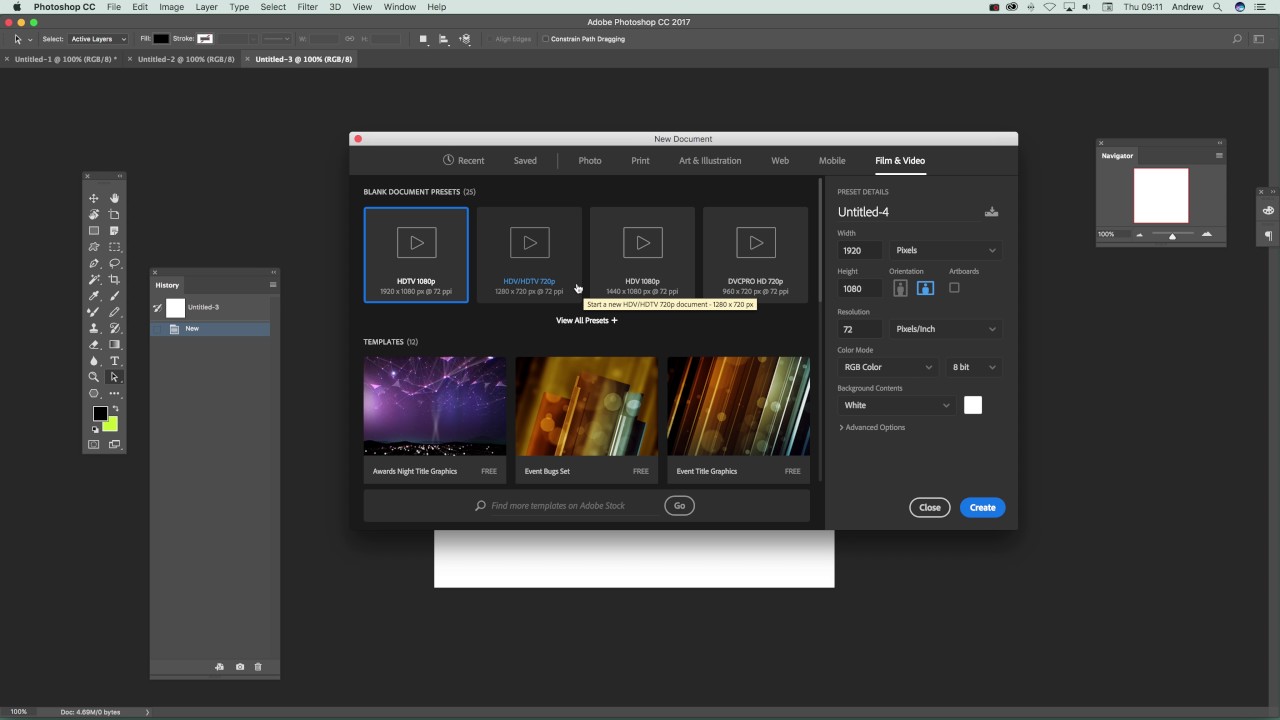This screenshot has height=720, width=1280.
Task: Select the Move tool
Action: point(94,198)
